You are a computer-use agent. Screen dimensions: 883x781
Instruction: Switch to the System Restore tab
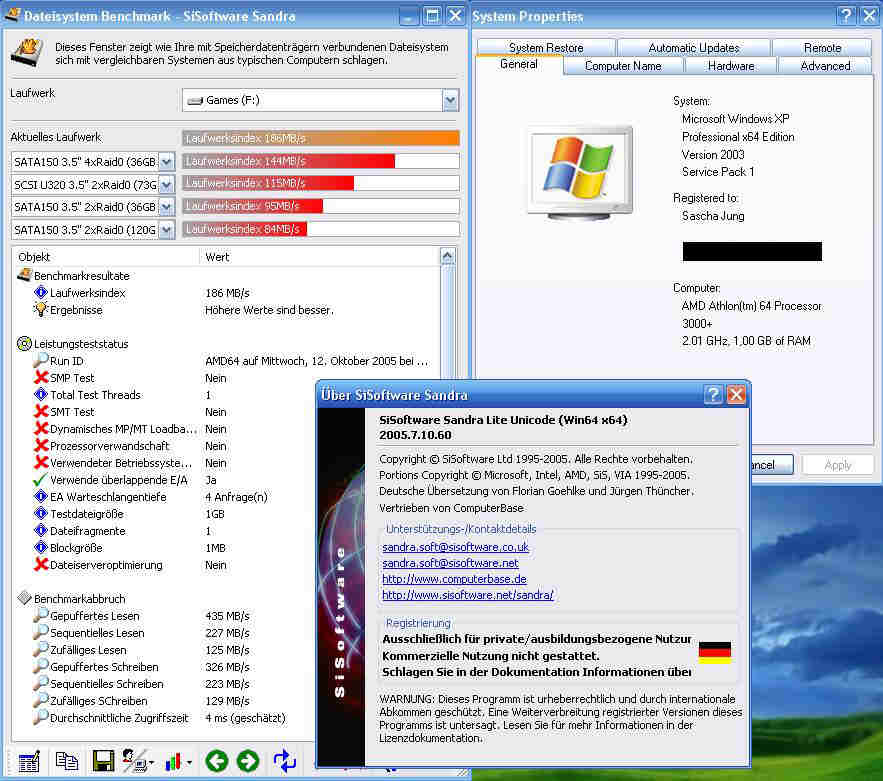[x=546, y=47]
